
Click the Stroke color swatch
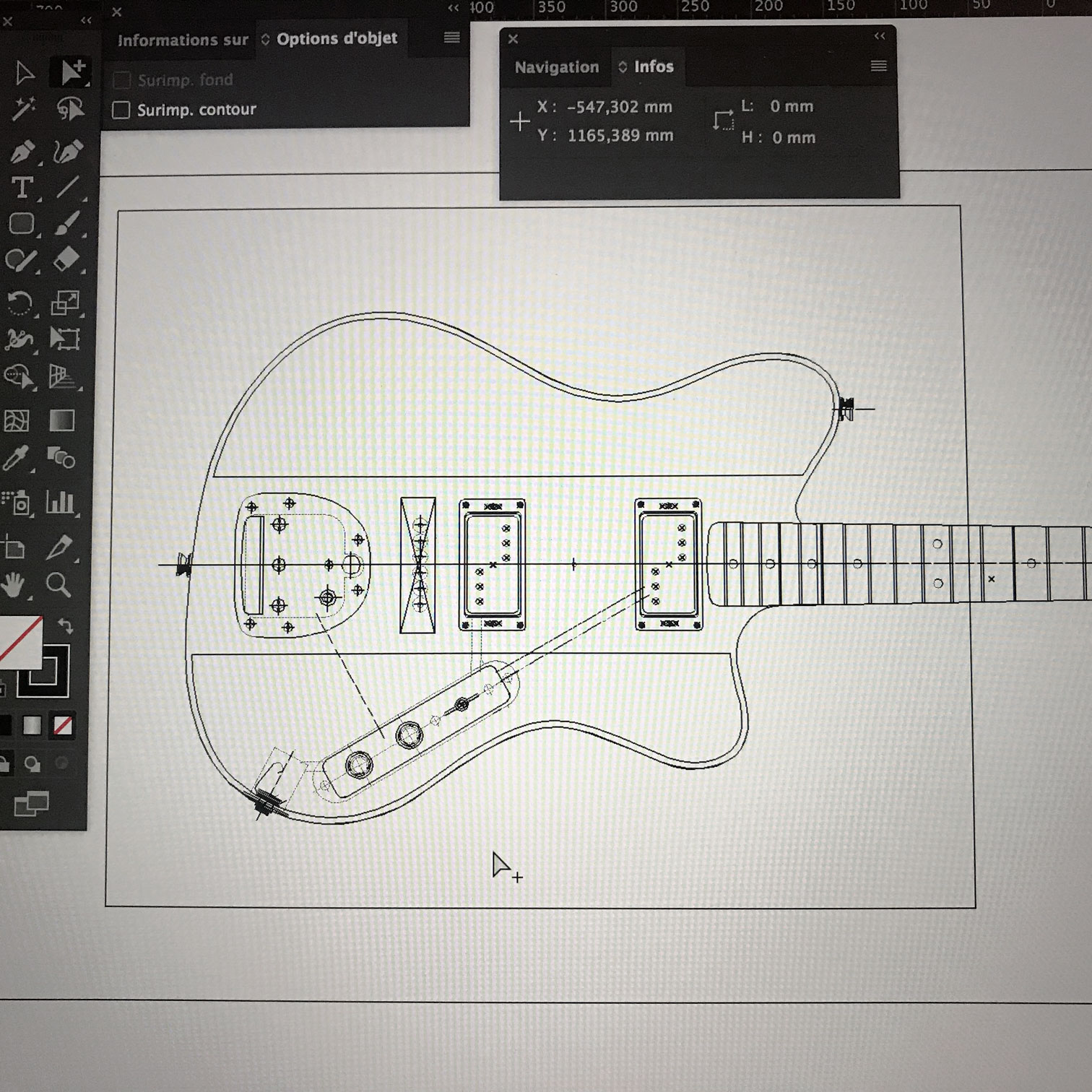tap(45, 672)
